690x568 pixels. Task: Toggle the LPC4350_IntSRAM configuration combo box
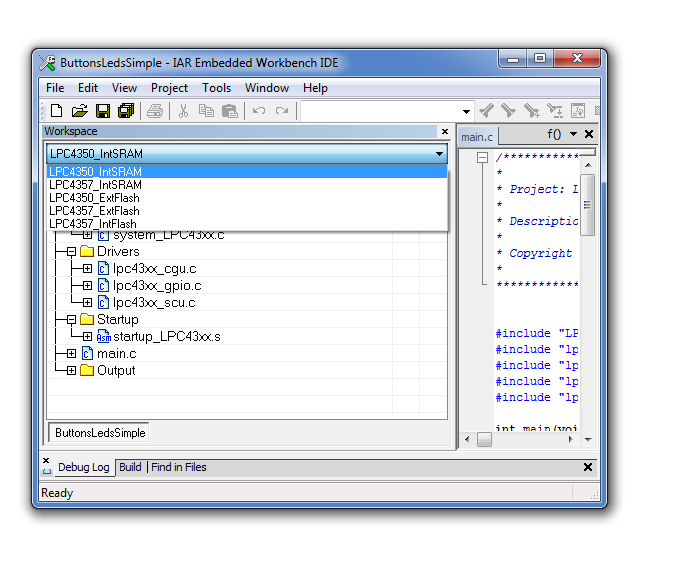click(x=247, y=154)
